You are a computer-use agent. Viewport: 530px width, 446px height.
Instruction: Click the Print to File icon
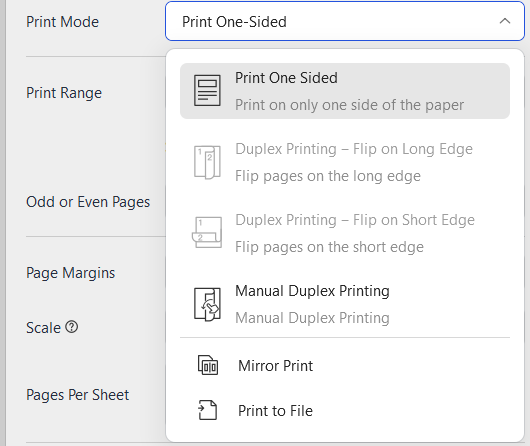pyautogui.click(x=207, y=410)
